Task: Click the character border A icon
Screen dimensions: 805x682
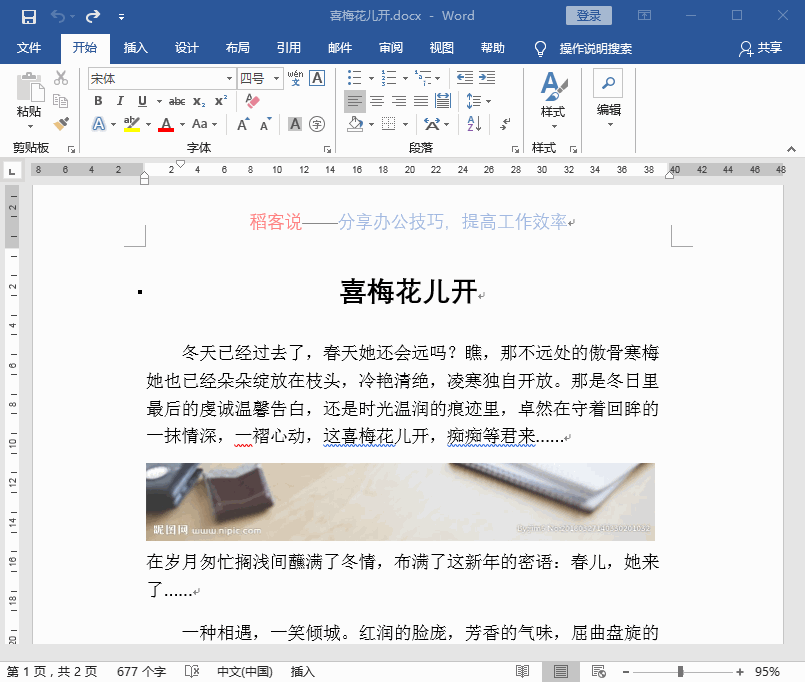Action: (317, 78)
